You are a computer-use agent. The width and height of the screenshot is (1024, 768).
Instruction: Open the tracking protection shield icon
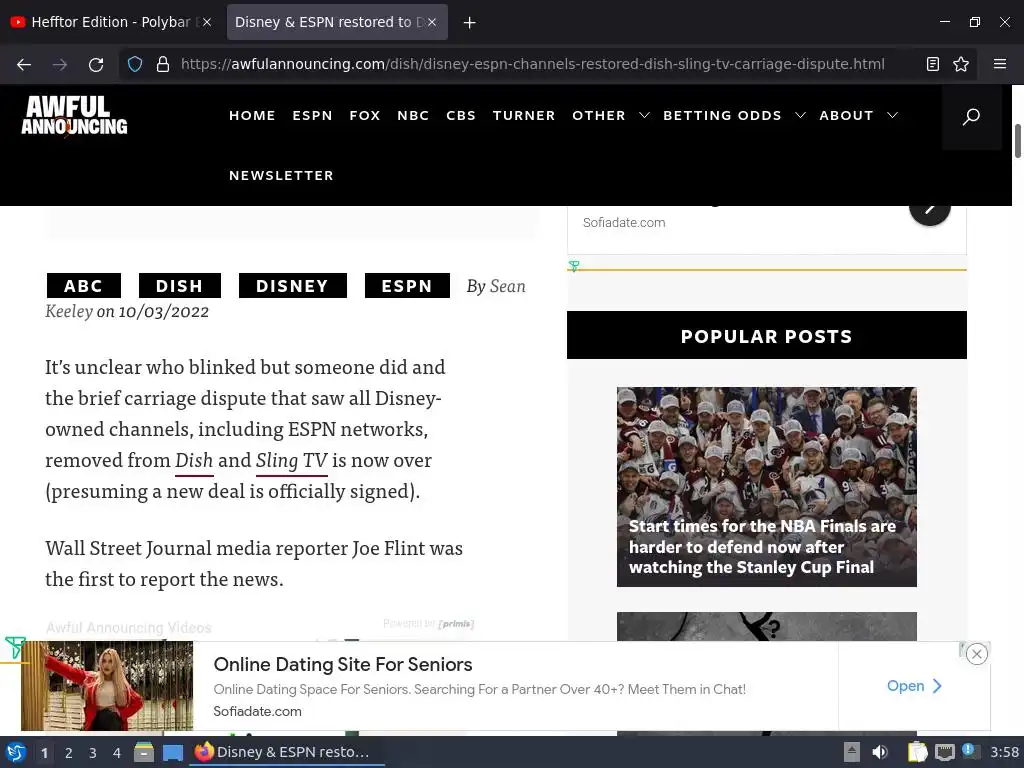pos(135,64)
